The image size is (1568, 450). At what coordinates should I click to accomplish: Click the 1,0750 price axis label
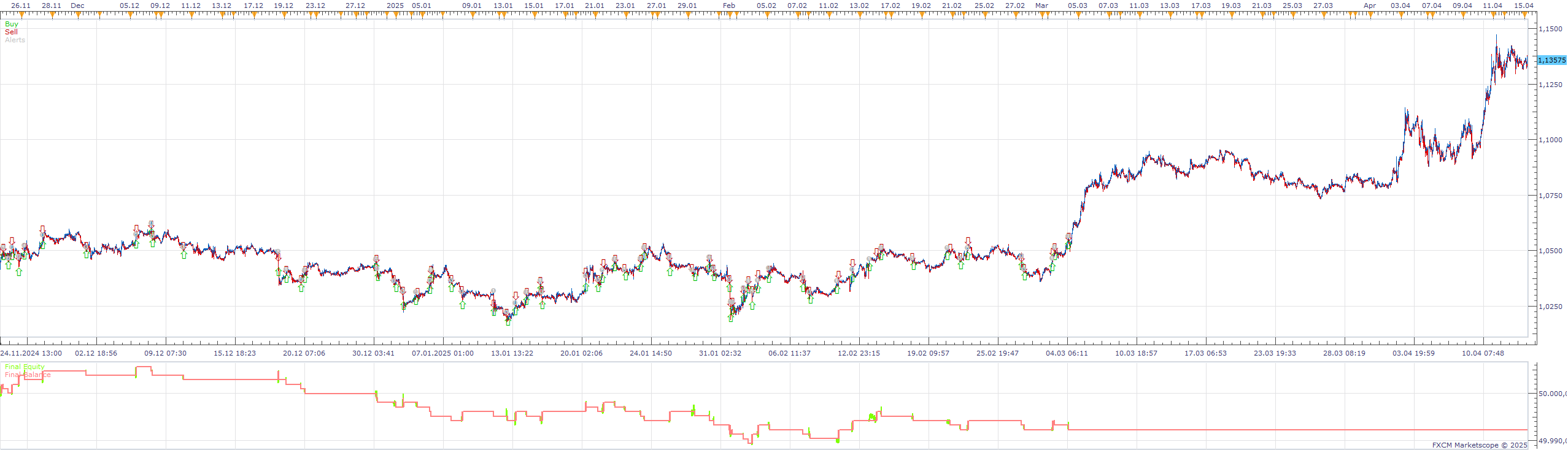click(1550, 195)
